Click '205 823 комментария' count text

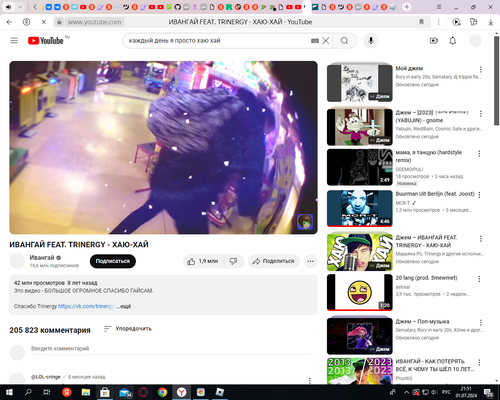click(x=50, y=330)
